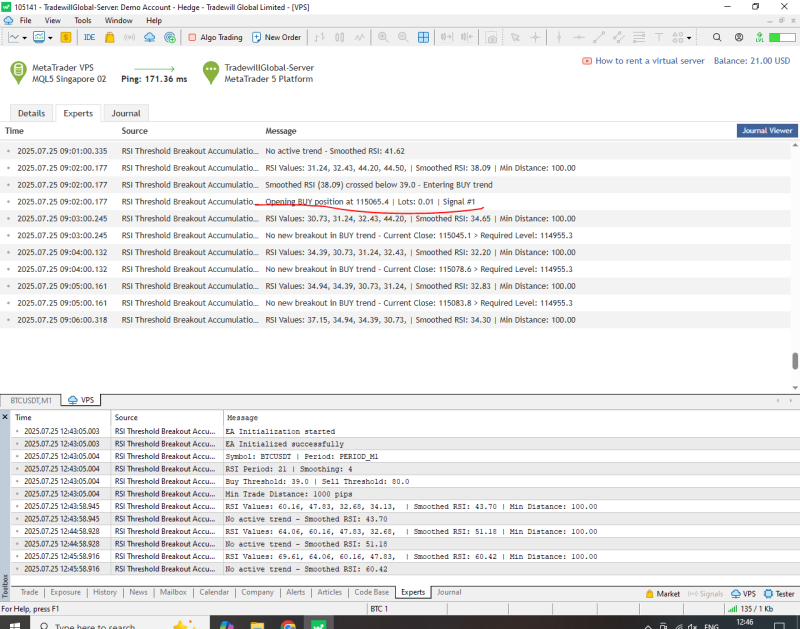Viewport: 800px width, 629px height.
Task: Select the text label tool
Action: point(659,37)
